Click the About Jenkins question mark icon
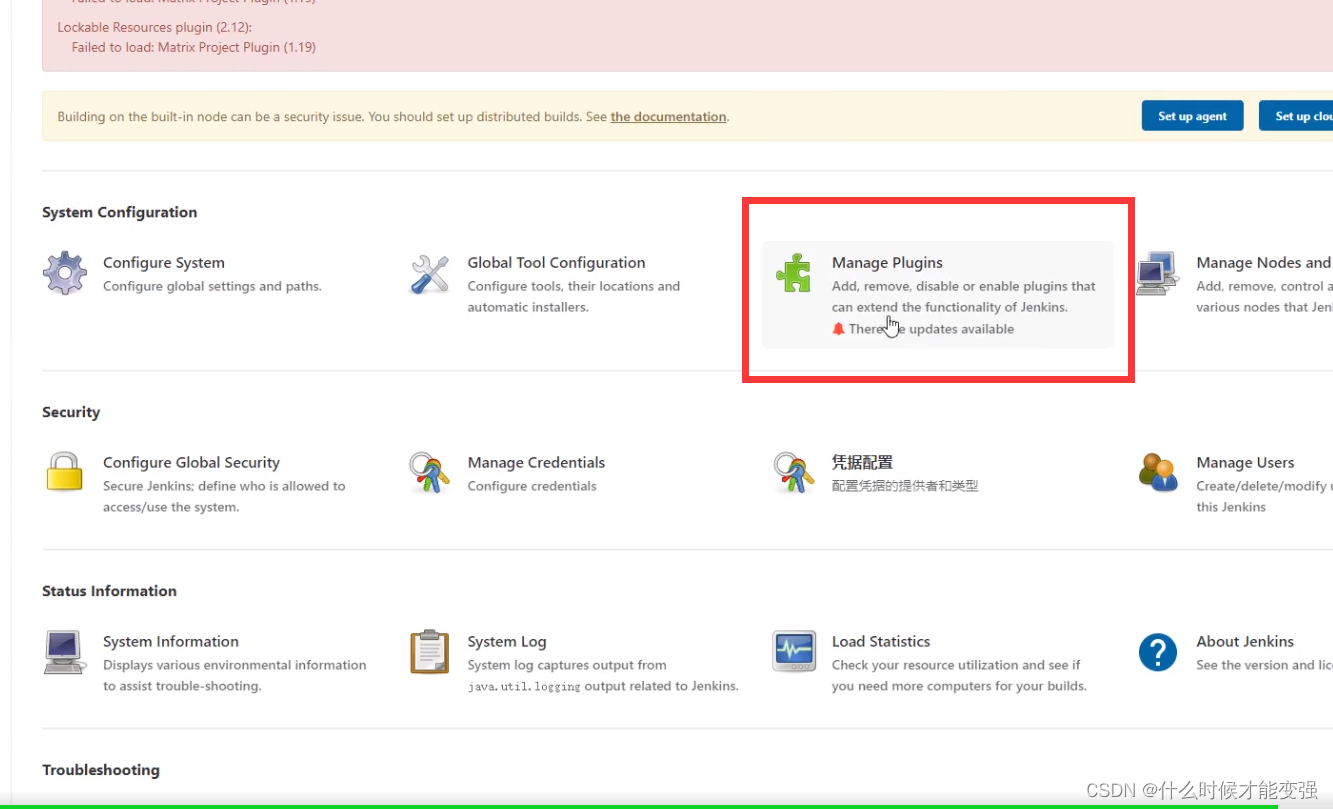This screenshot has width=1333, height=809. [1158, 652]
